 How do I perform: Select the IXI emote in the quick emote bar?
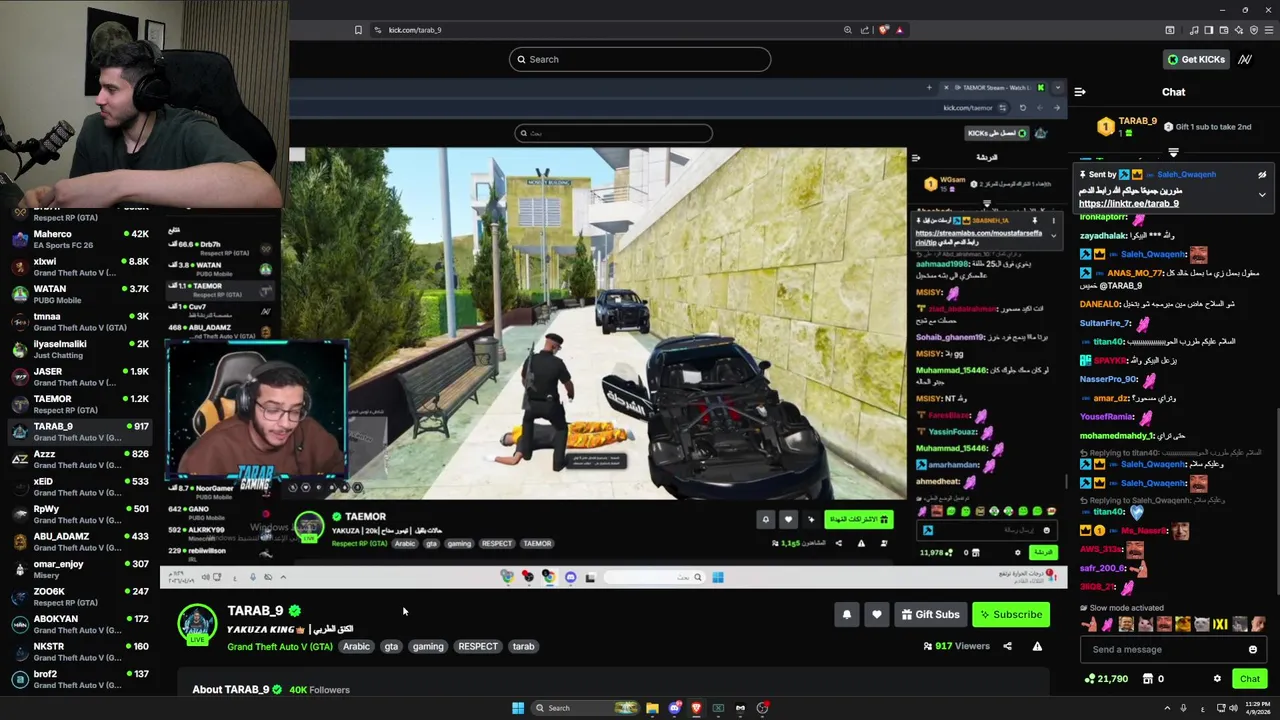[x=1220, y=625]
